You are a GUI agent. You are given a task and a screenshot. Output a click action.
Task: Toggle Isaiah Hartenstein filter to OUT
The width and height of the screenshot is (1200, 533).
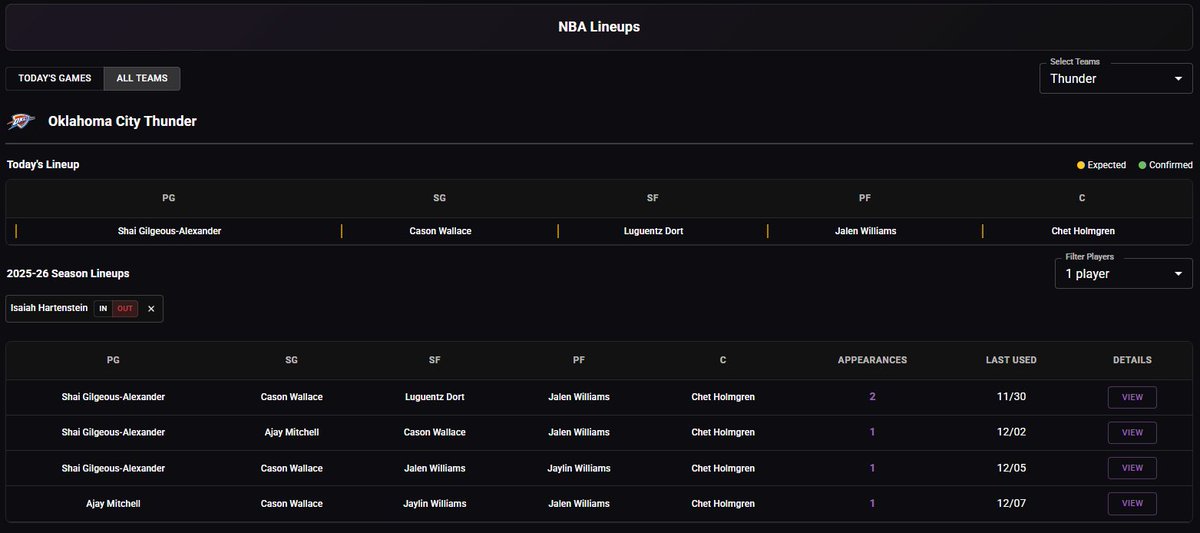coord(125,309)
